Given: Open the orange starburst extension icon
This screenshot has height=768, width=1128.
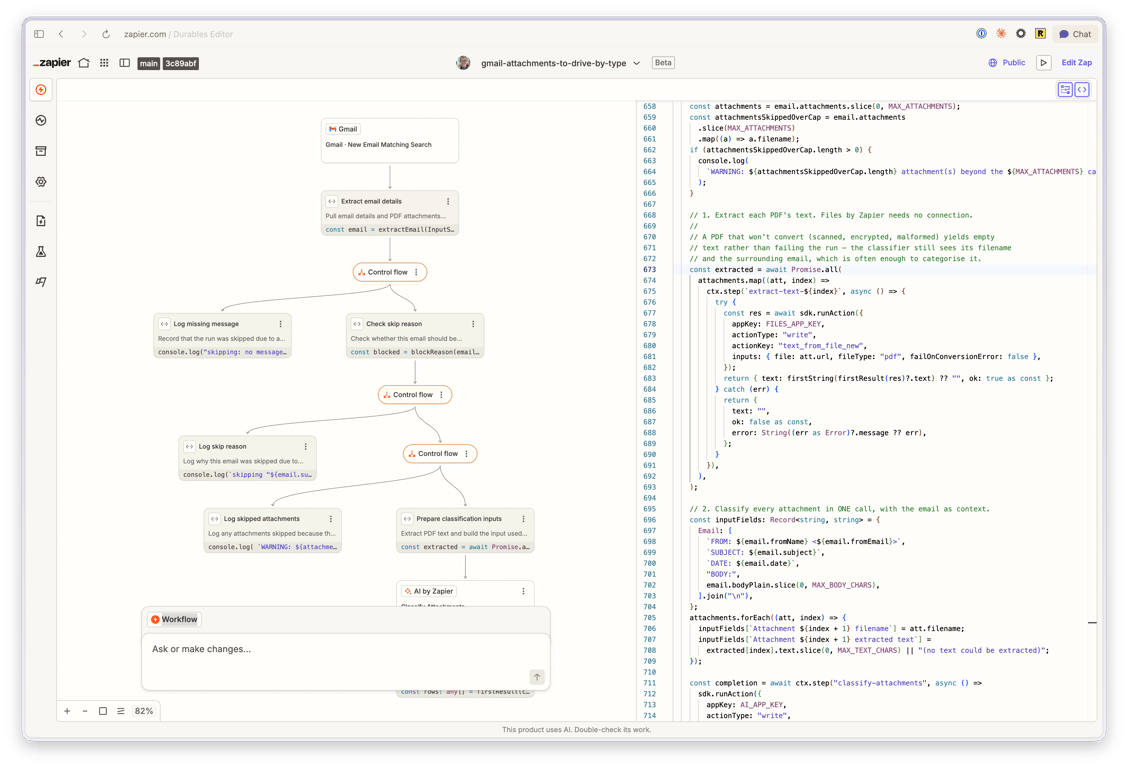Looking at the screenshot, I should tap(1001, 33).
